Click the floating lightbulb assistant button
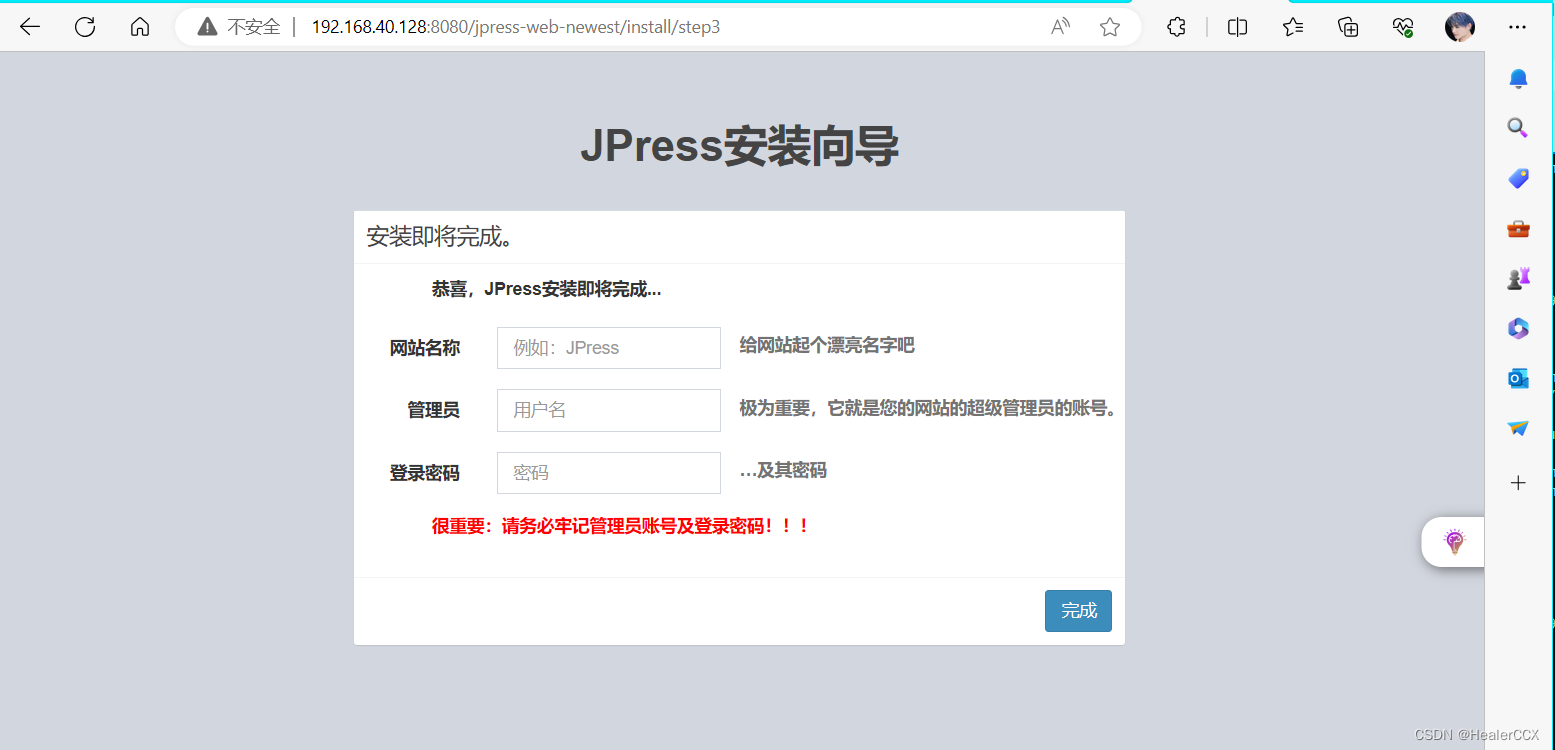 point(1455,542)
